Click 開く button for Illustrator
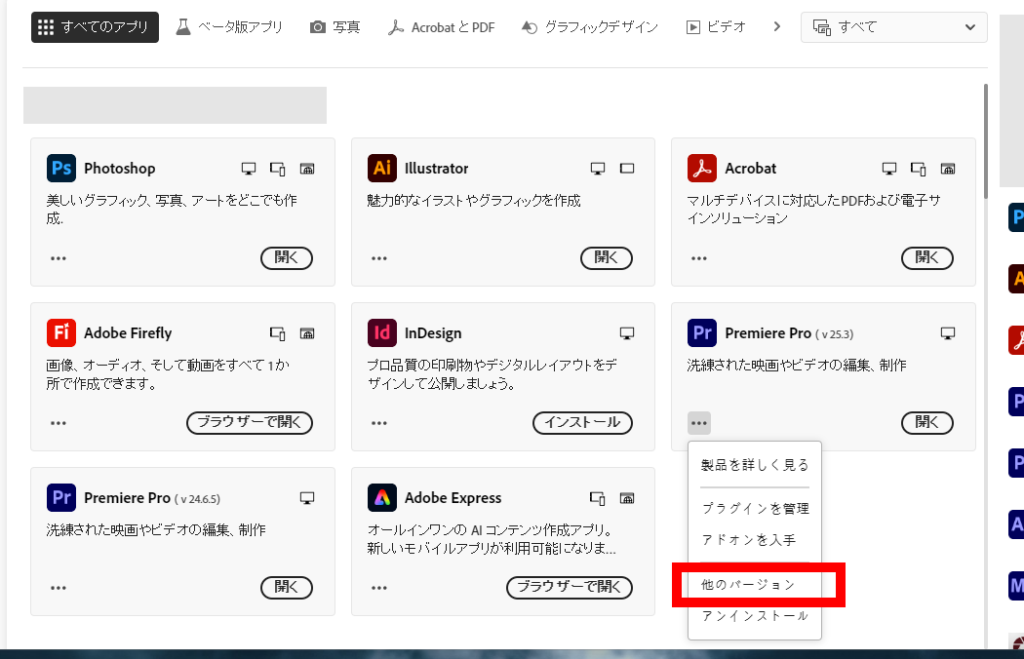The image size is (1024, 659). 607,258
